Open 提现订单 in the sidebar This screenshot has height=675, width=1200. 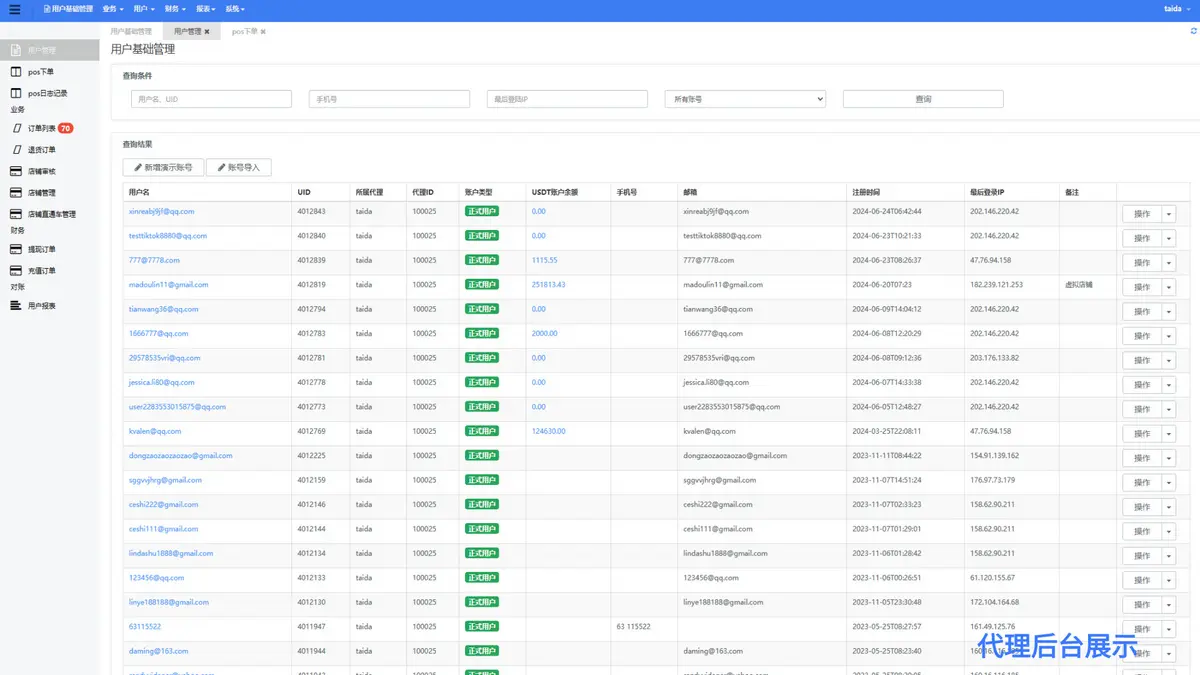point(42,250)
